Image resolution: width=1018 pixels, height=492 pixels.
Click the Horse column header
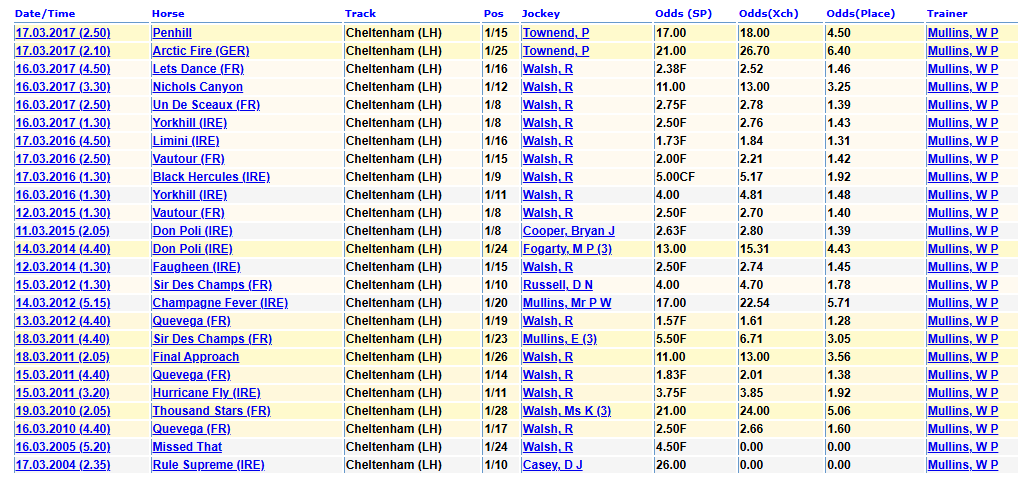[x=168, y=14]
